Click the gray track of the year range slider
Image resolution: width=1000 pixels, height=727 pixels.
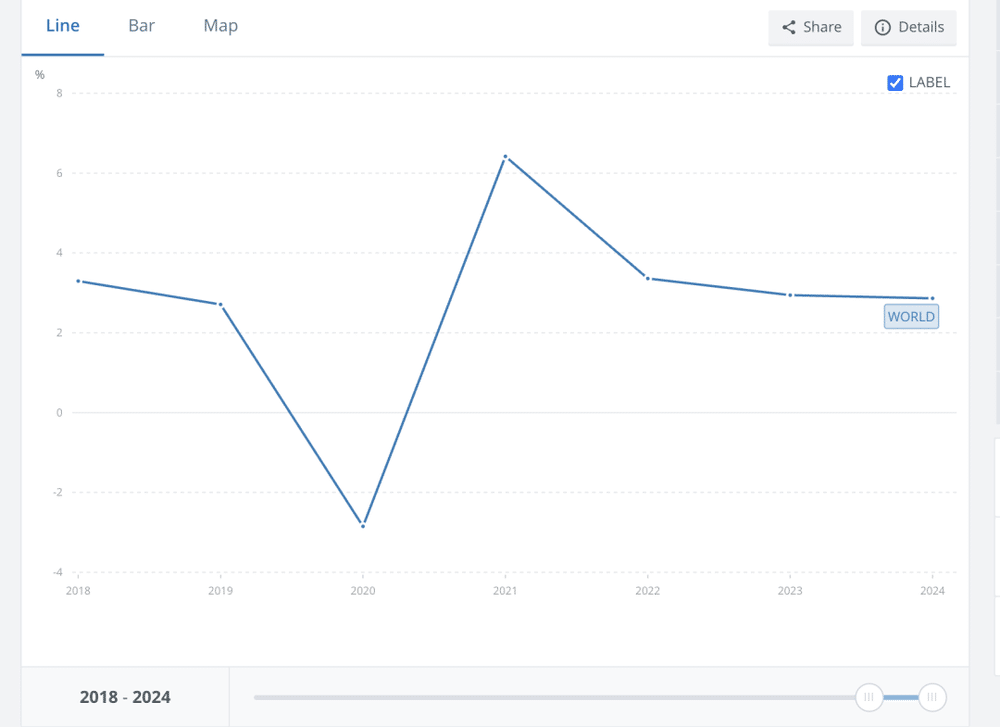tap(550, 697)
